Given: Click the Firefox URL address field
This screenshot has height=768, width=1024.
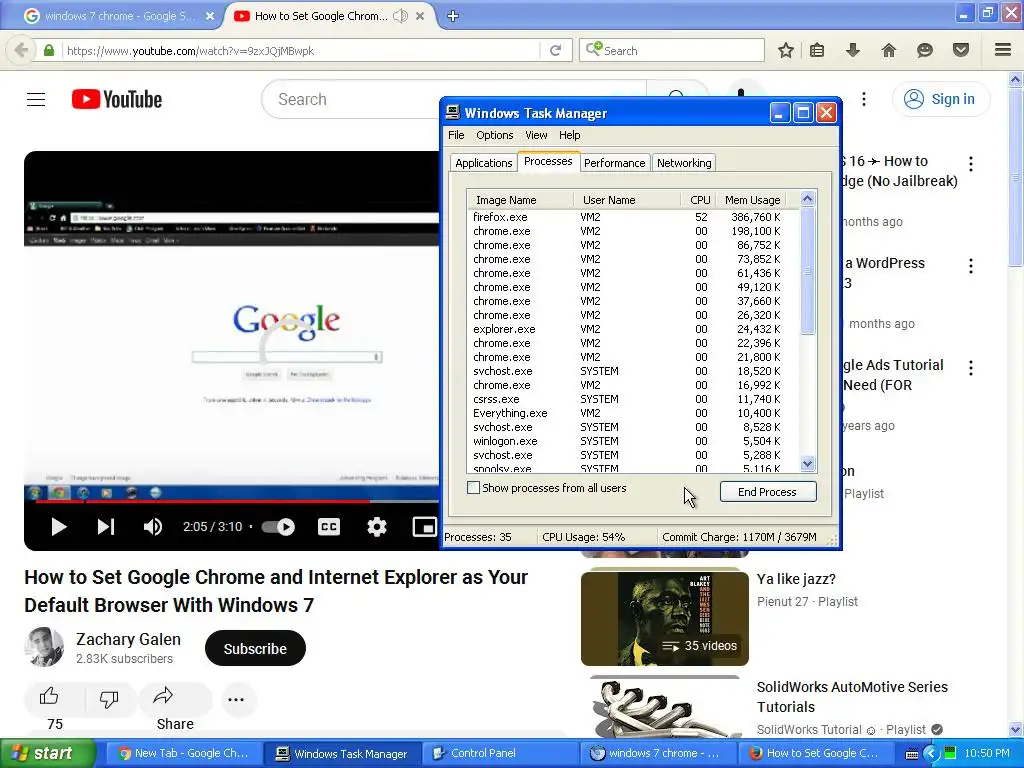Looking at the screenshot, I should pos(300,50).
